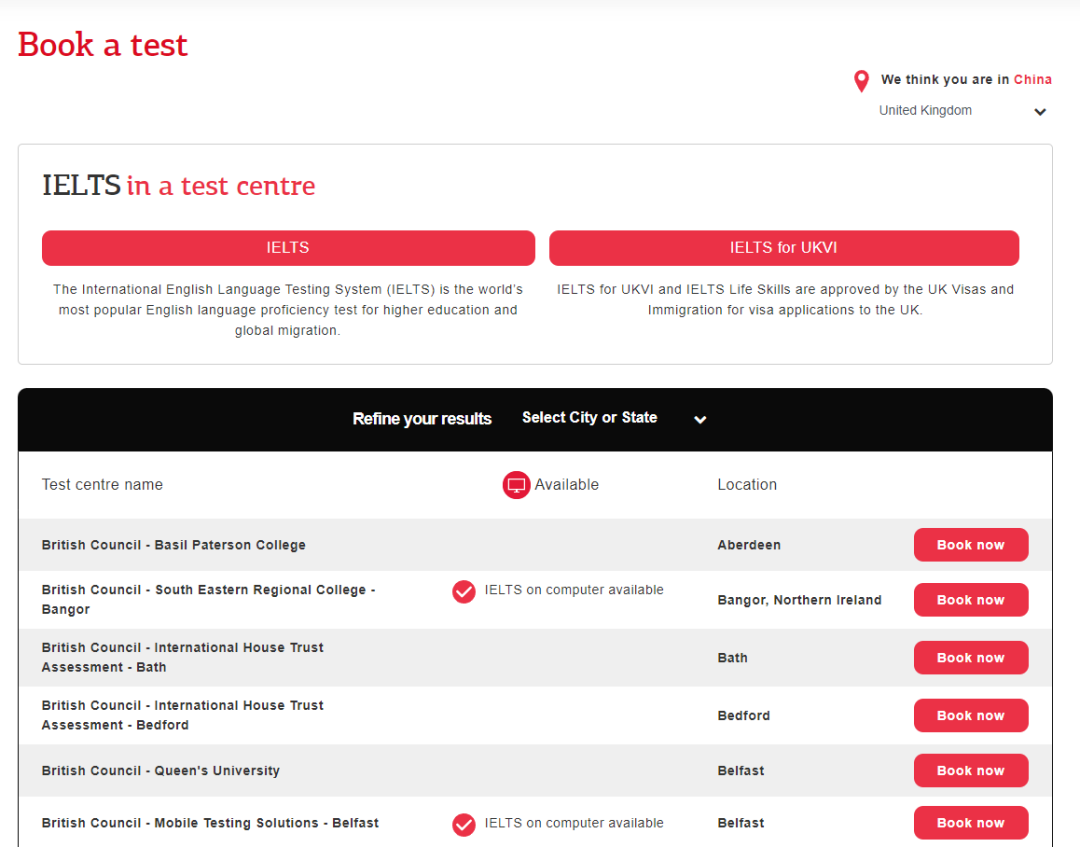Viewport: 1080px width, 847px height.
Task: Open the United Kingdom country dropdown
Action: click(962, 111)
